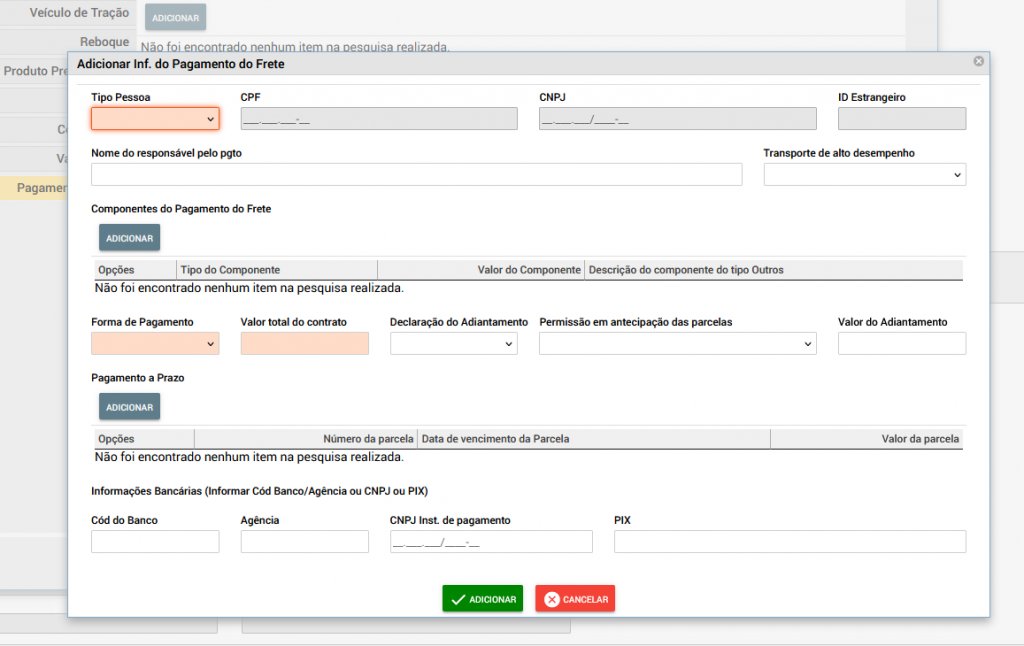Click the Valor do Adiantamento field

(x=901, y=344)
